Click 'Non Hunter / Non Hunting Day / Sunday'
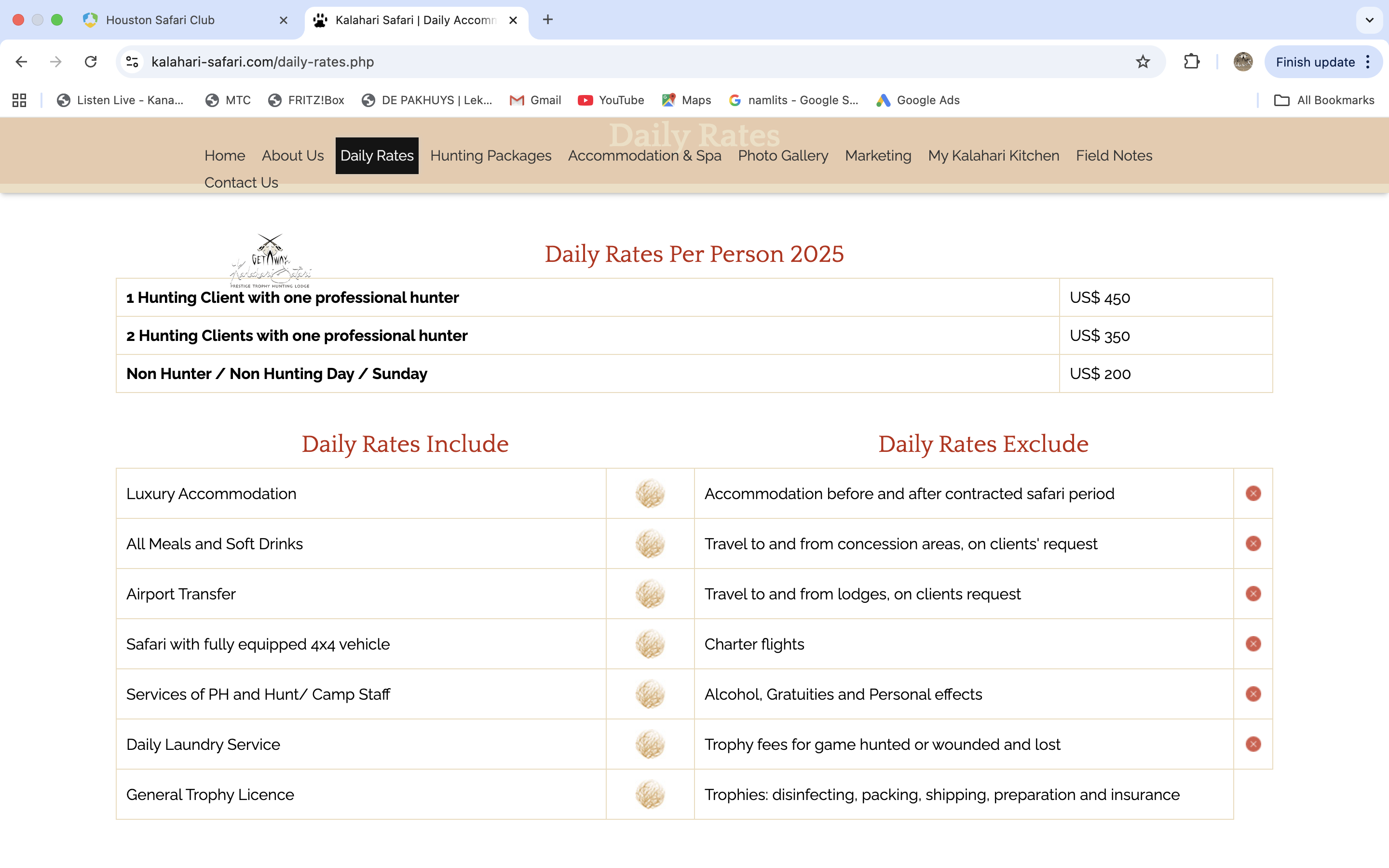This screenshot has width=1389, height=868. tap(277, 374)
